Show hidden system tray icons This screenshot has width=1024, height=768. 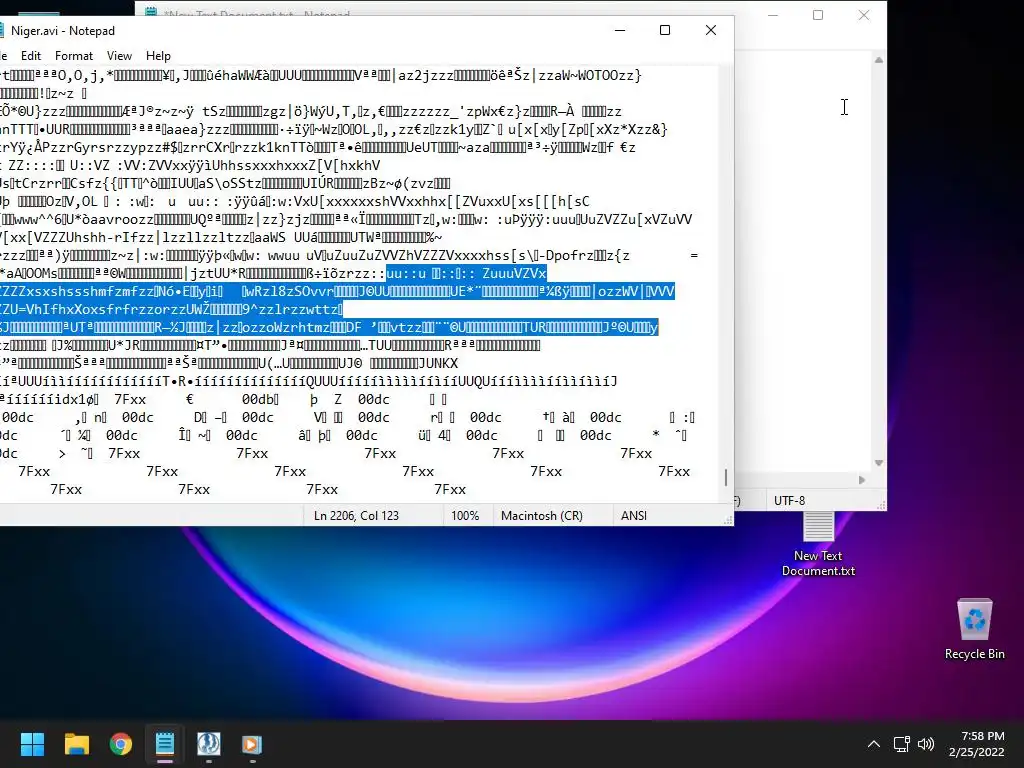click(x=873, y=744)
